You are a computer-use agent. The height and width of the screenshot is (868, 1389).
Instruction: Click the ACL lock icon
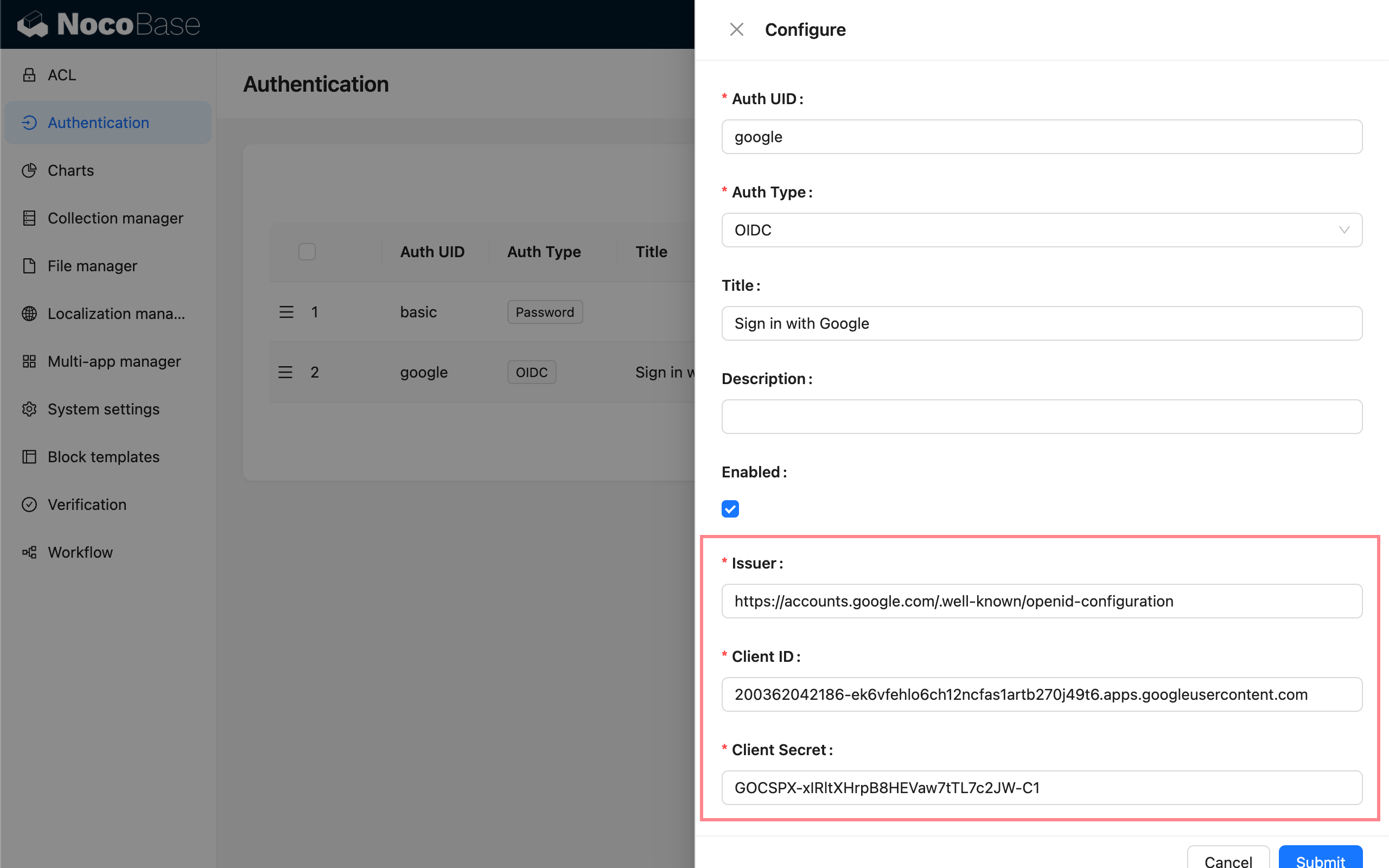coord(29,75)
